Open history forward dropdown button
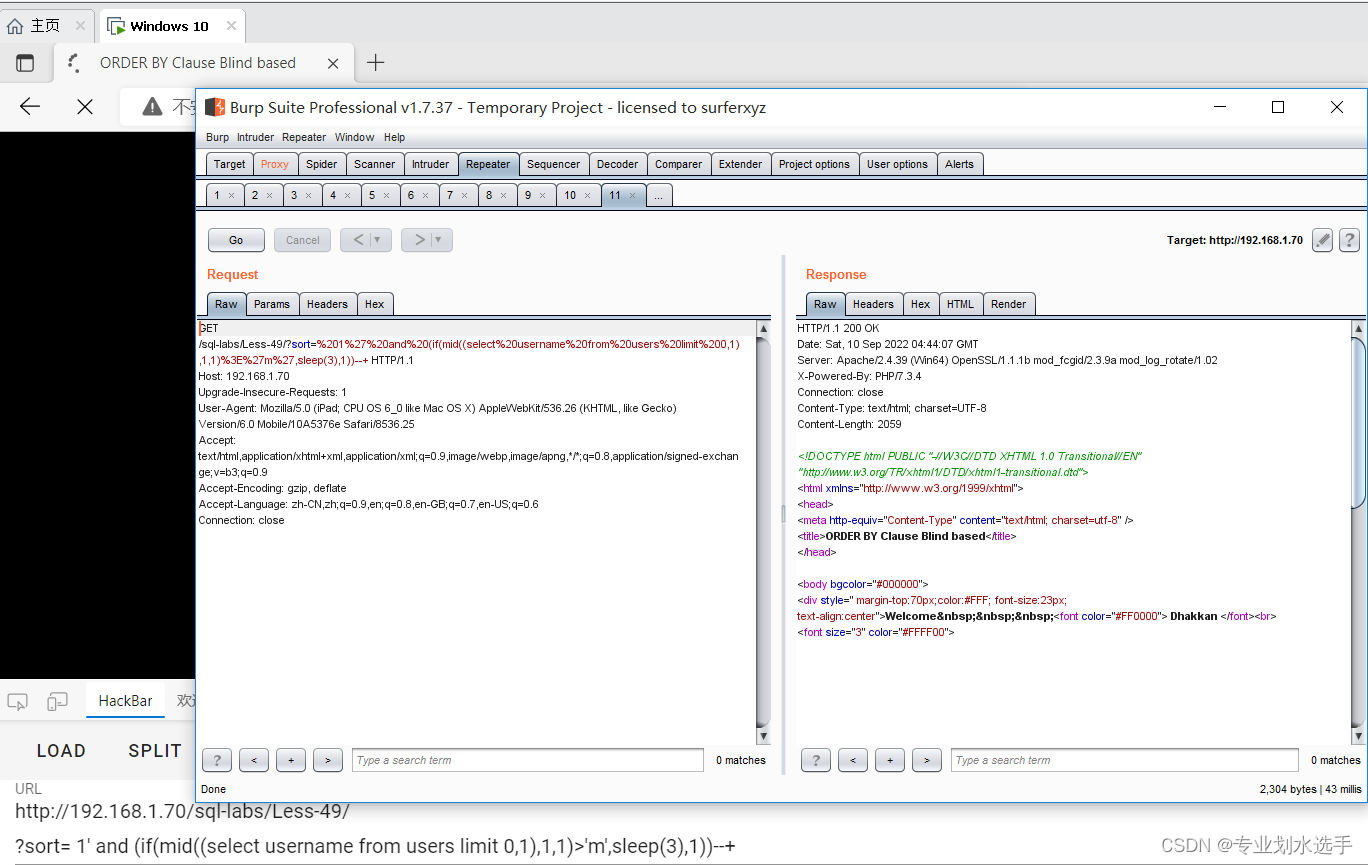This screenshot has height=865, width=1368. 427,240
